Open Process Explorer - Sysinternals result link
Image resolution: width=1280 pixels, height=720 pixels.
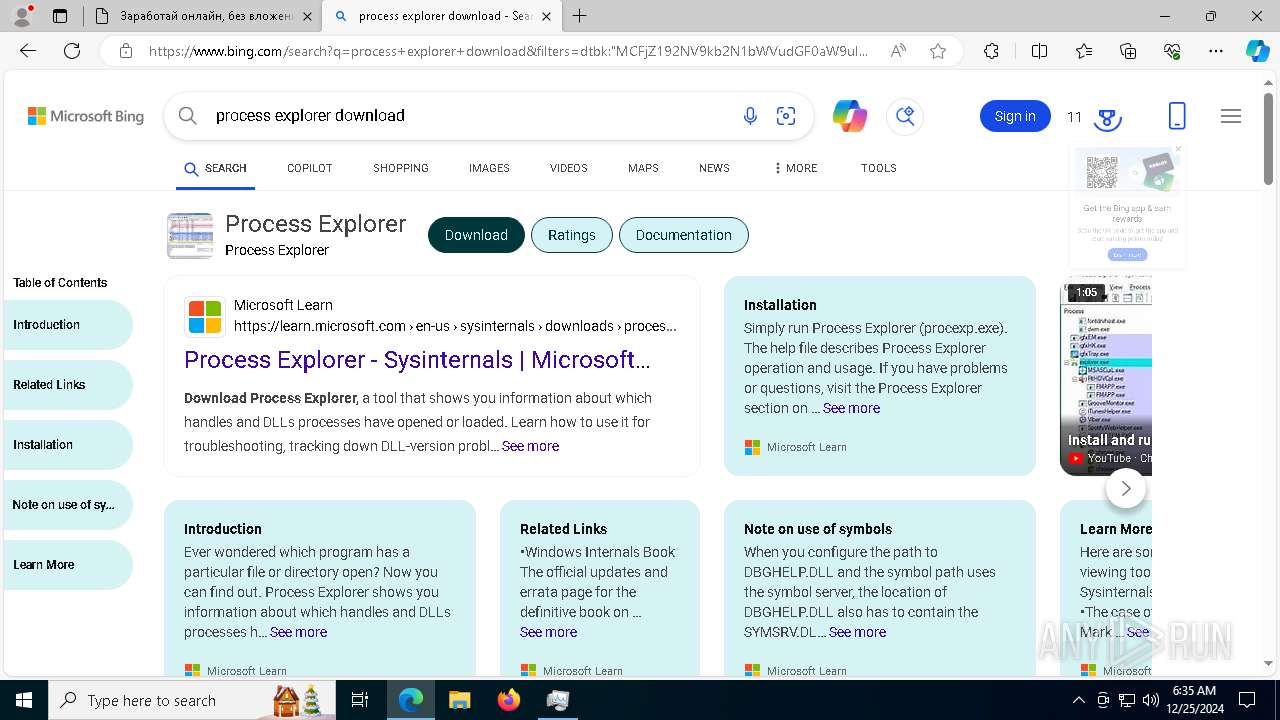pyautogui.click(x=417, y=360)
